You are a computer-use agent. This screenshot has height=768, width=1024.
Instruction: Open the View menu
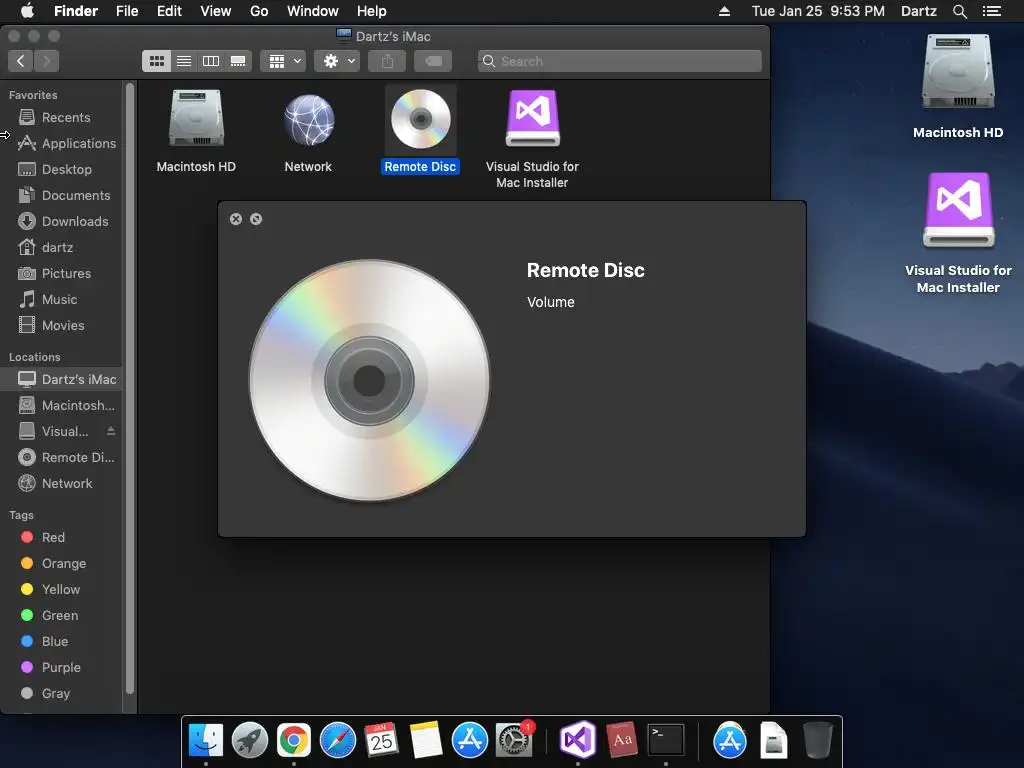(x=216, y=11)
